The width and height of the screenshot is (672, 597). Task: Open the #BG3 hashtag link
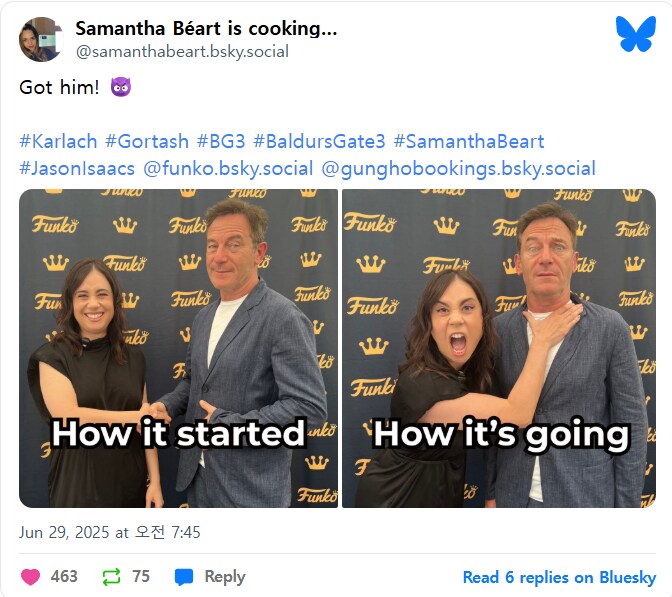point(221,141)
